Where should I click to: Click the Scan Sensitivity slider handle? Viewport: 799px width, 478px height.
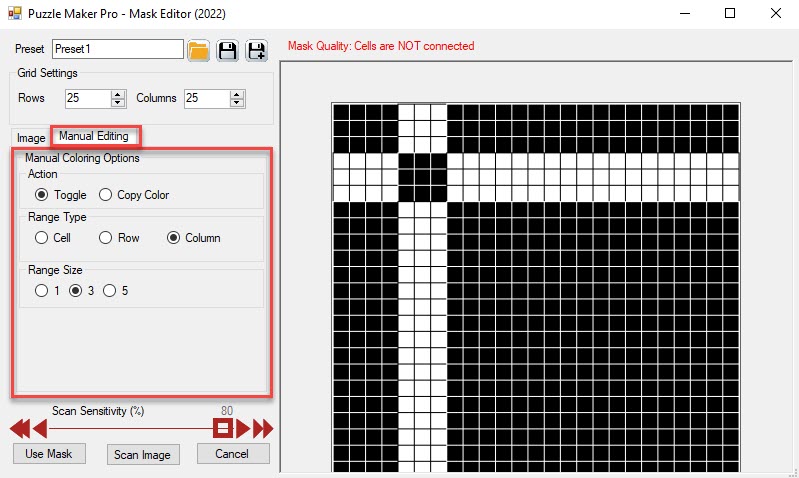[x=223, y=428]
